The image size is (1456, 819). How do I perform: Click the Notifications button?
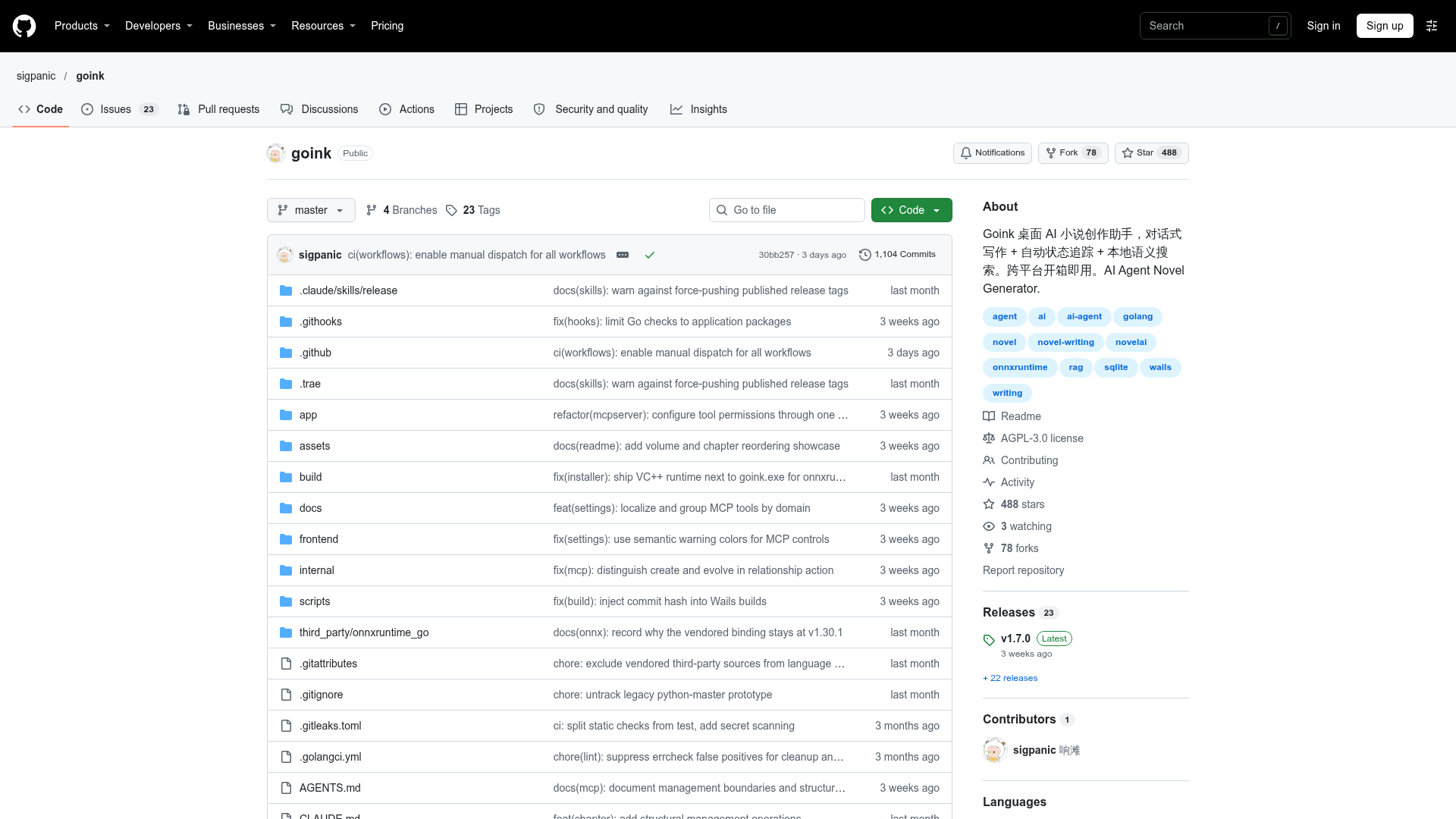pos(993,153)
